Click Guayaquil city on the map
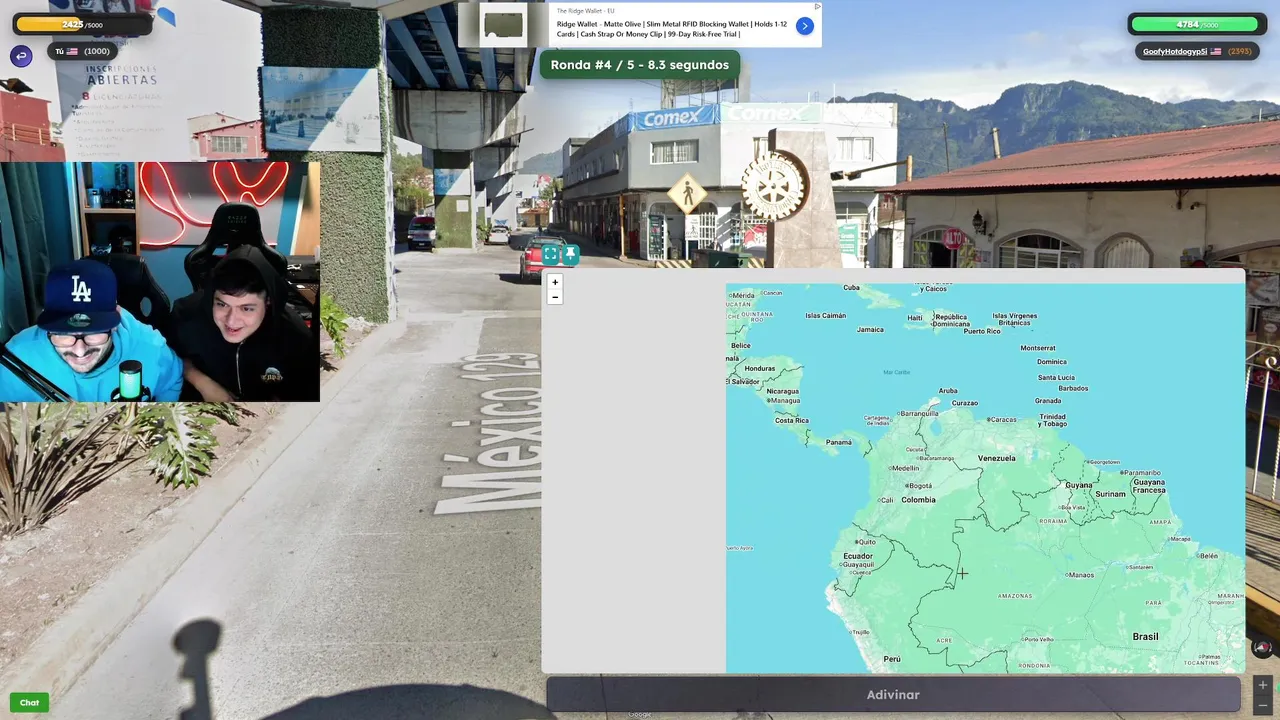The height and width of the screenshot is (720, 1280). tap(858, 565)
